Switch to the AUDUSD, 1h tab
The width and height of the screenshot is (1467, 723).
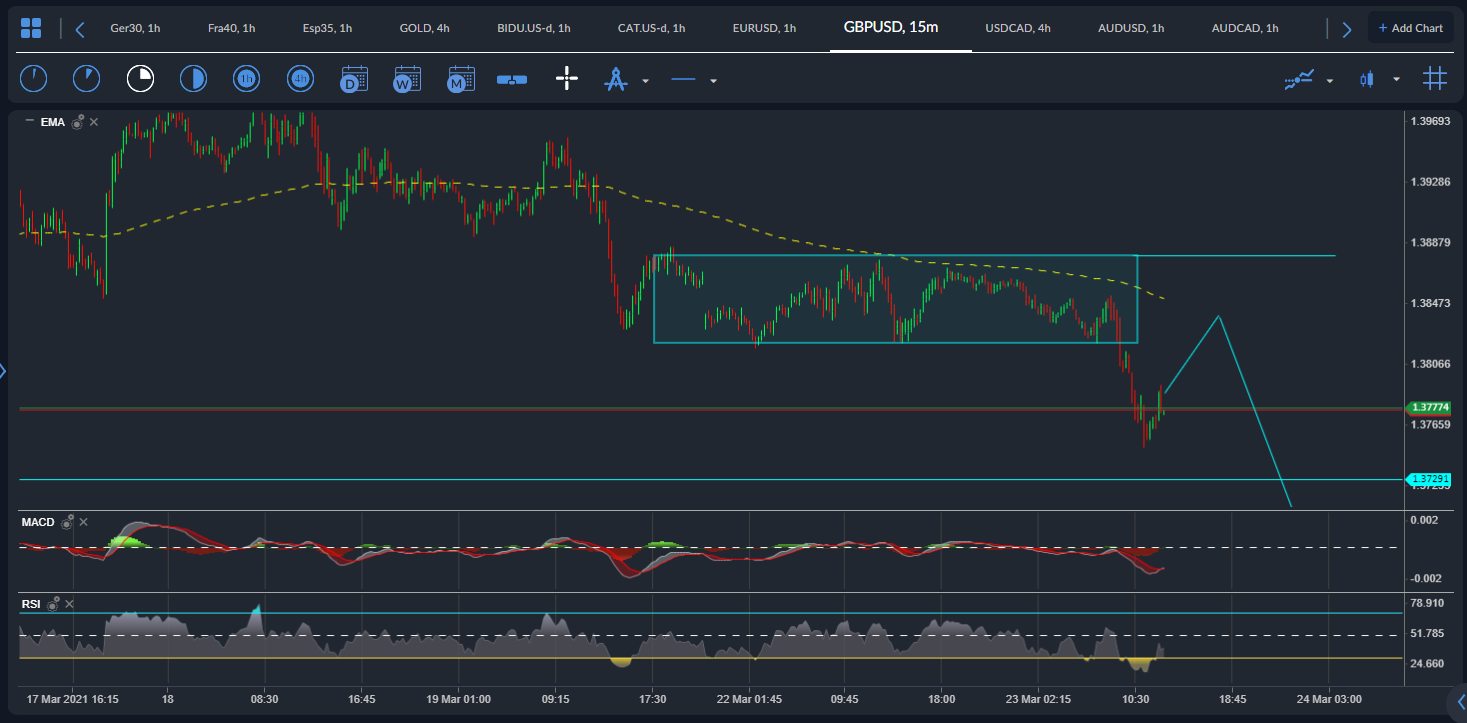[x=1131, y=28]
